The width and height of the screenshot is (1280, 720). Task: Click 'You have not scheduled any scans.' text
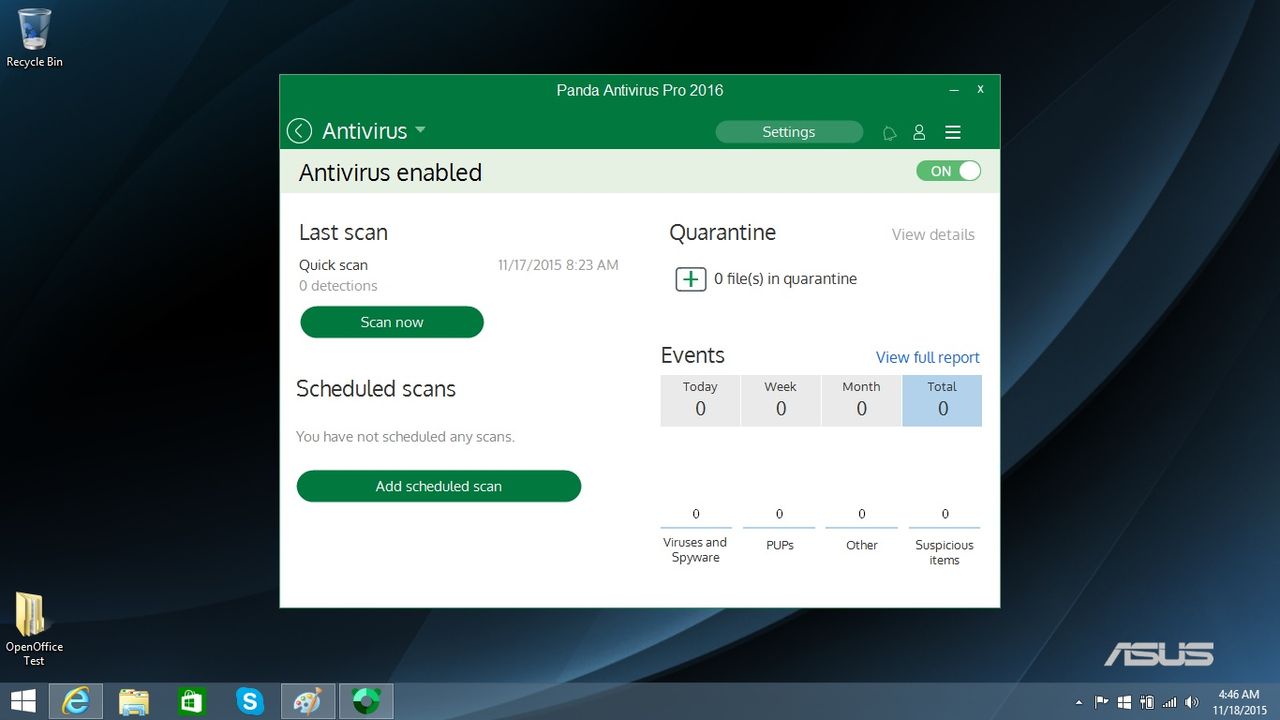[x=405, y=437]
